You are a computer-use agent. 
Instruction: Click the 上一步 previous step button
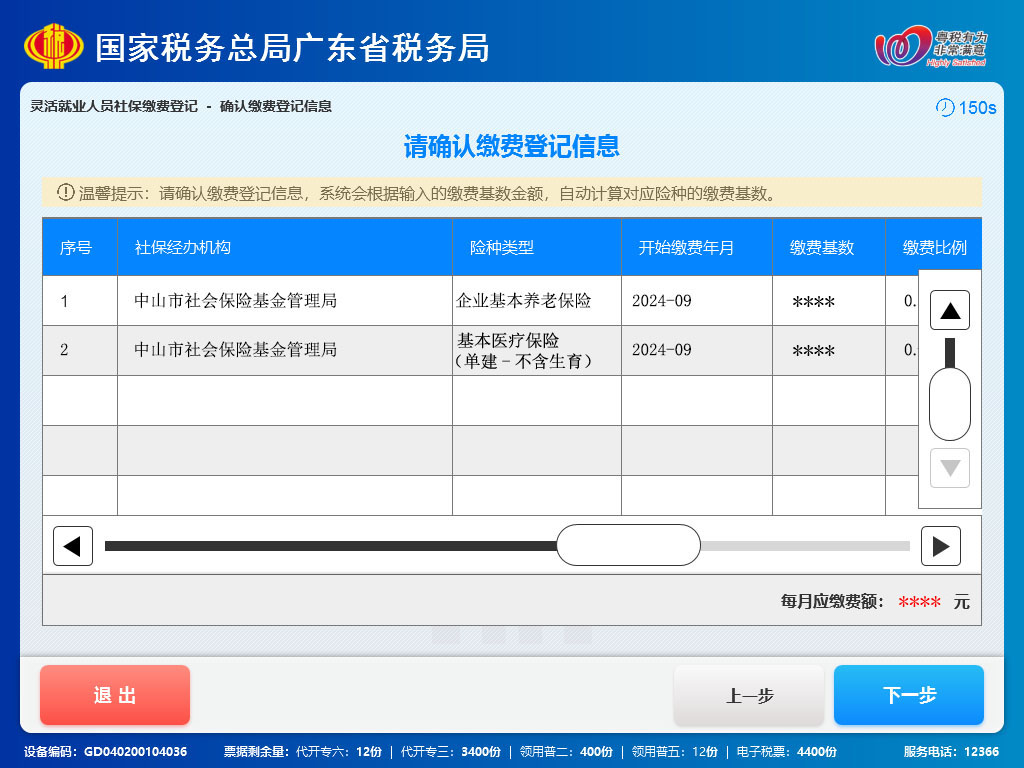749,694
